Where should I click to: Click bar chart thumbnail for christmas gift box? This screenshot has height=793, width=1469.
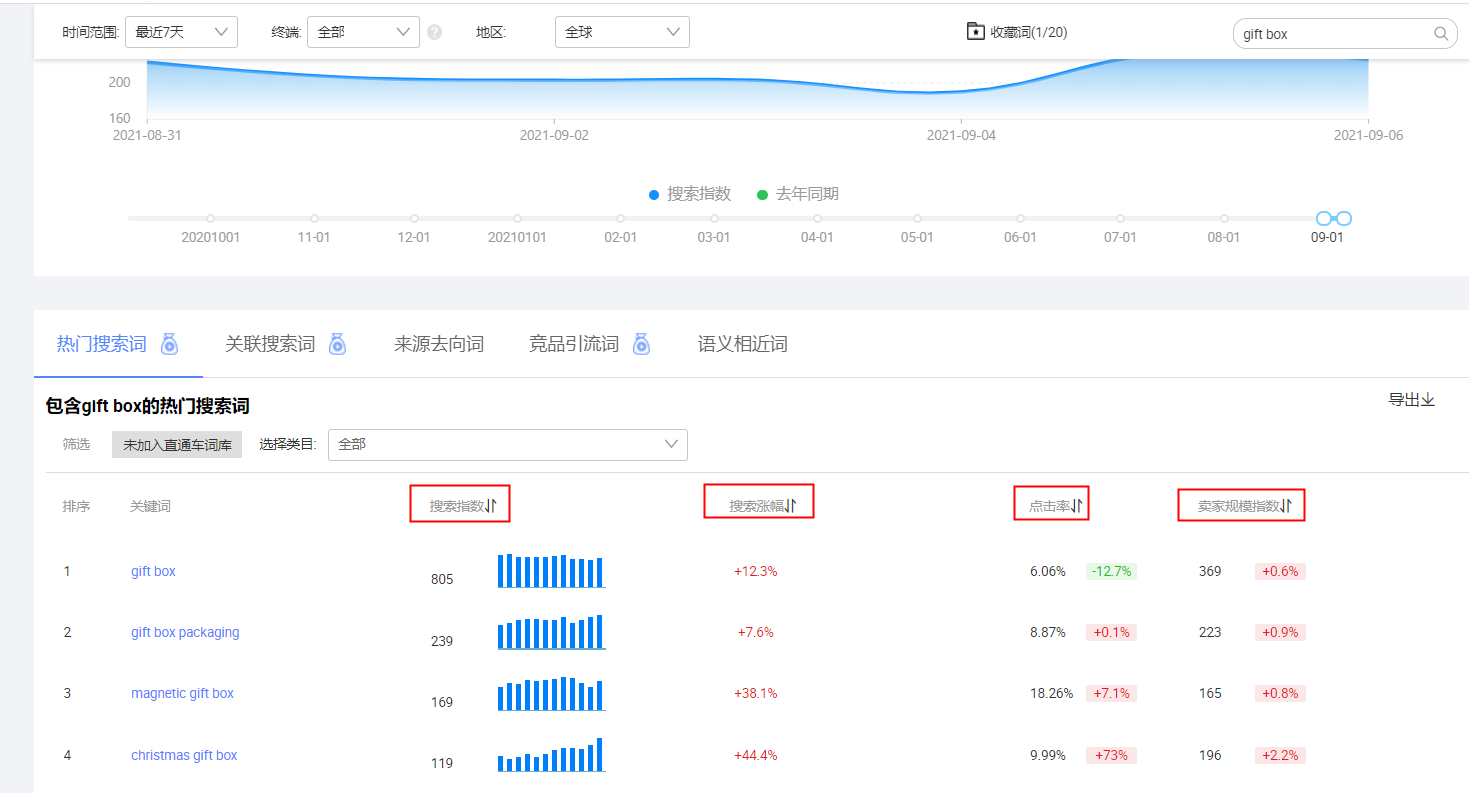point(551,755)
